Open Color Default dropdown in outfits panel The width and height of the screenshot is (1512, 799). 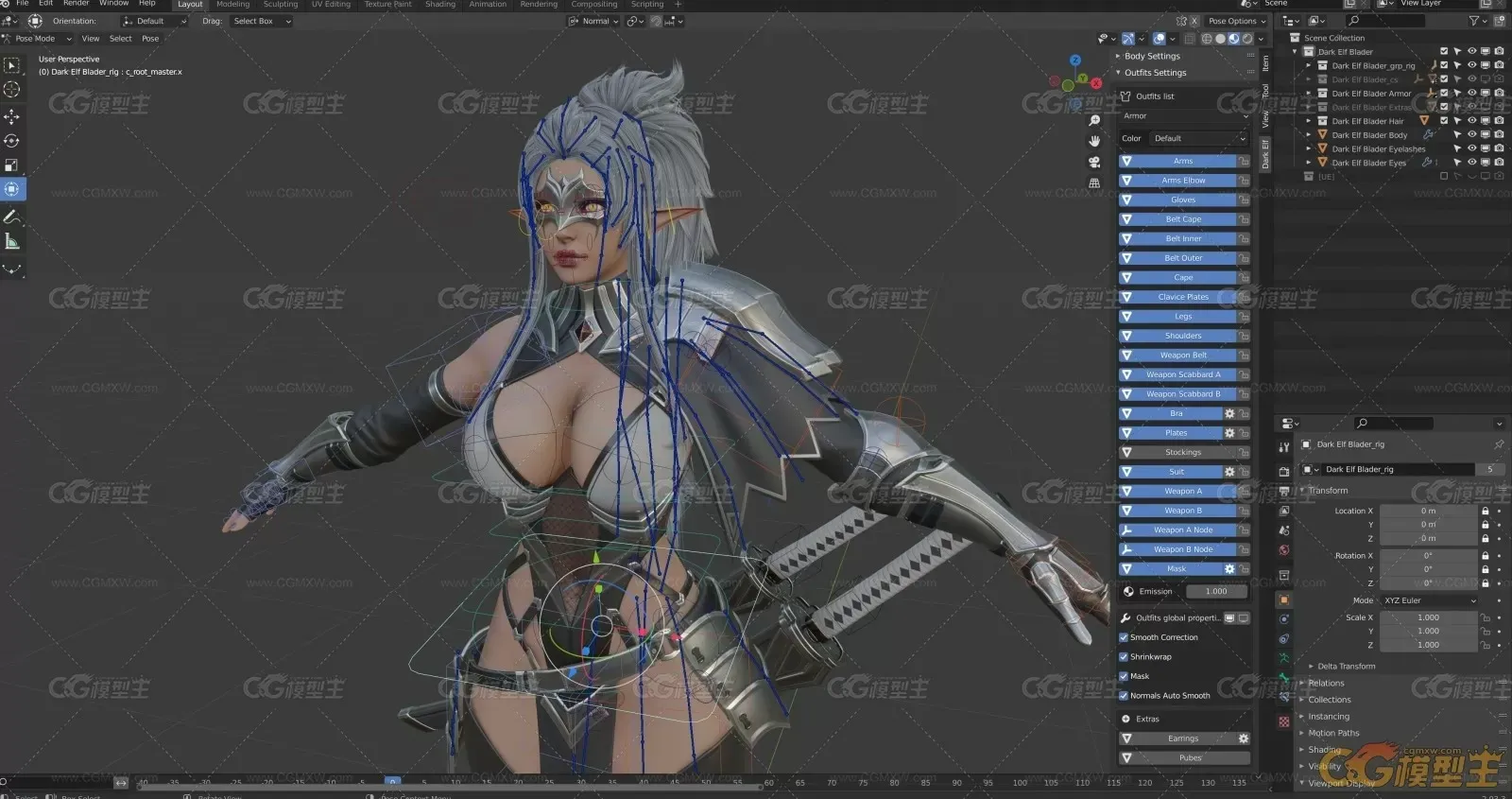[1199, 138]
